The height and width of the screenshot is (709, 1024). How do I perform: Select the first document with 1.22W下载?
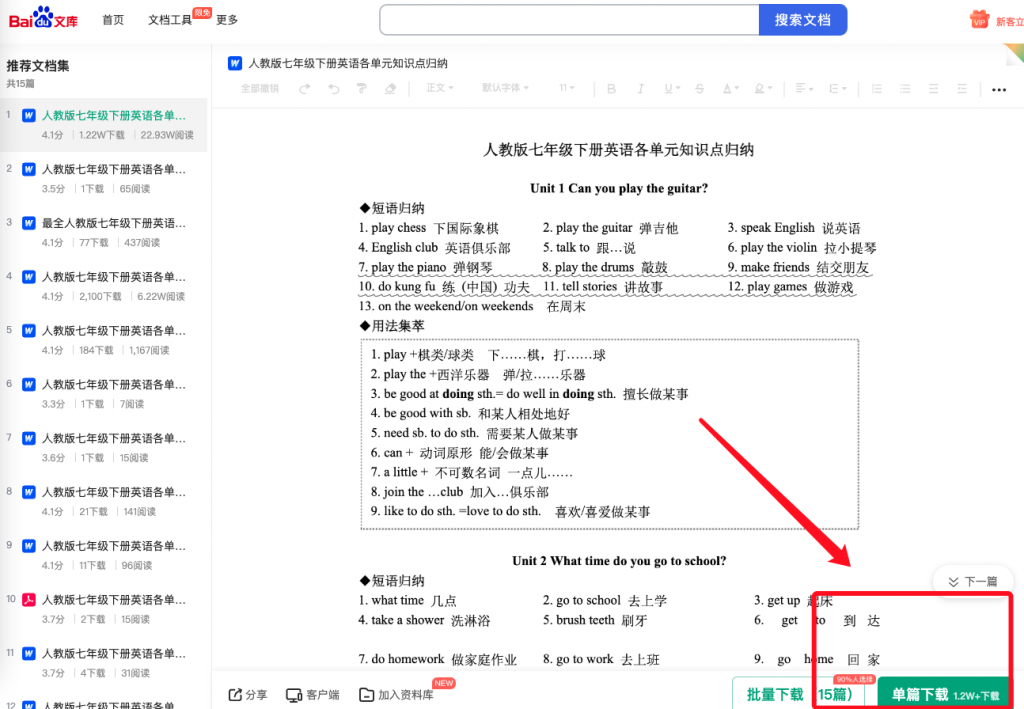(x=104, y=125)
